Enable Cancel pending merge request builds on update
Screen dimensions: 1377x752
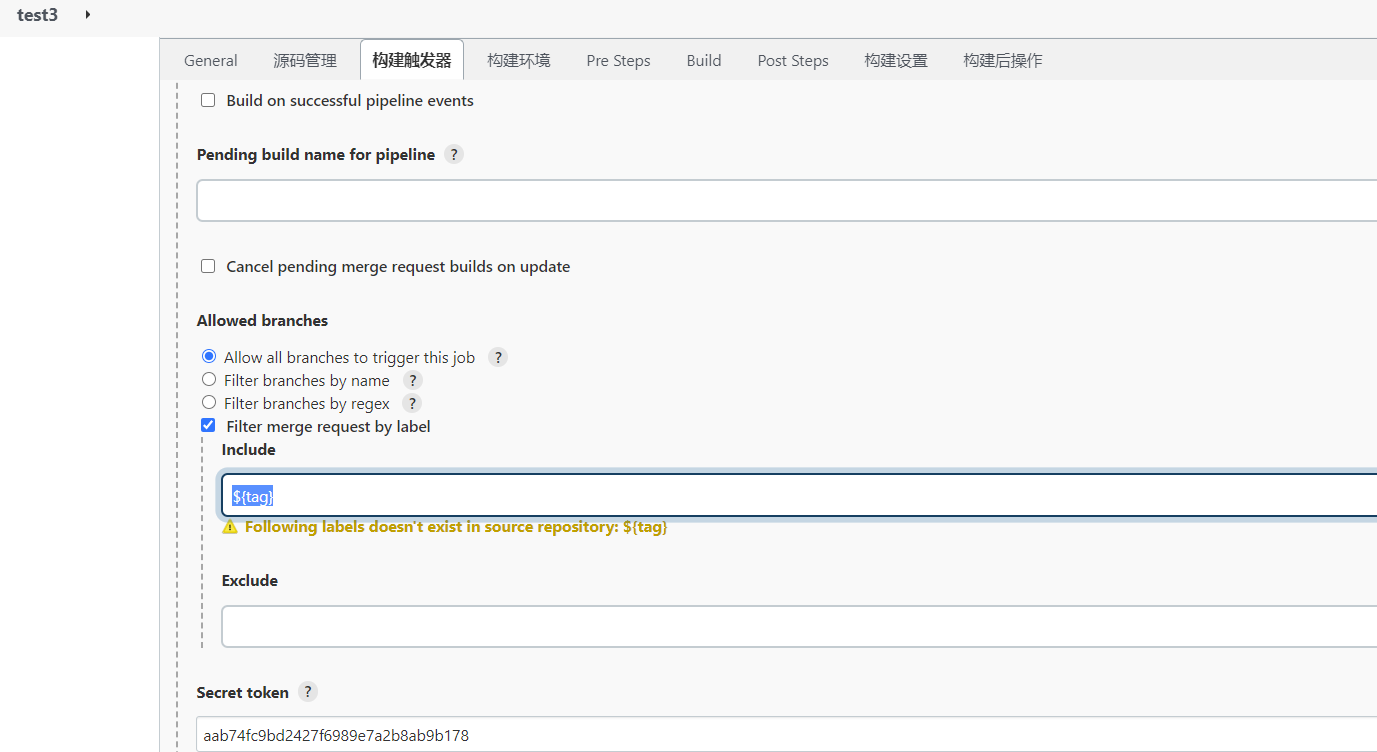[207, 266]
